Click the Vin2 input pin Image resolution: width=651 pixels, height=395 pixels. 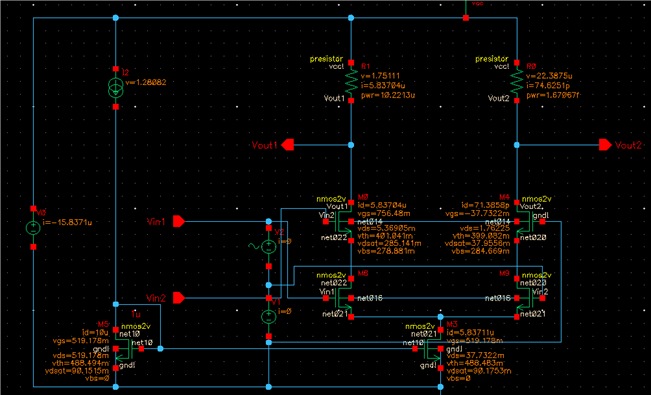(x=179, y=298)
